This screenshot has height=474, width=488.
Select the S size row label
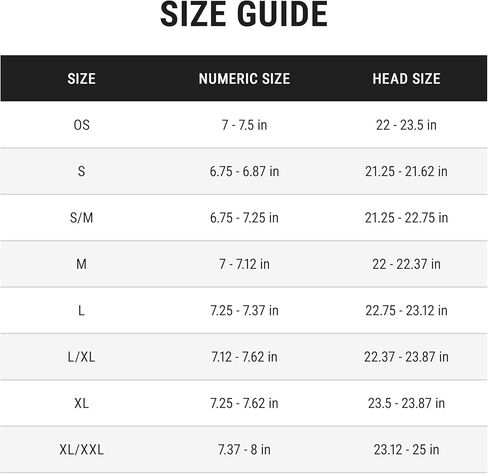point(81,171)
